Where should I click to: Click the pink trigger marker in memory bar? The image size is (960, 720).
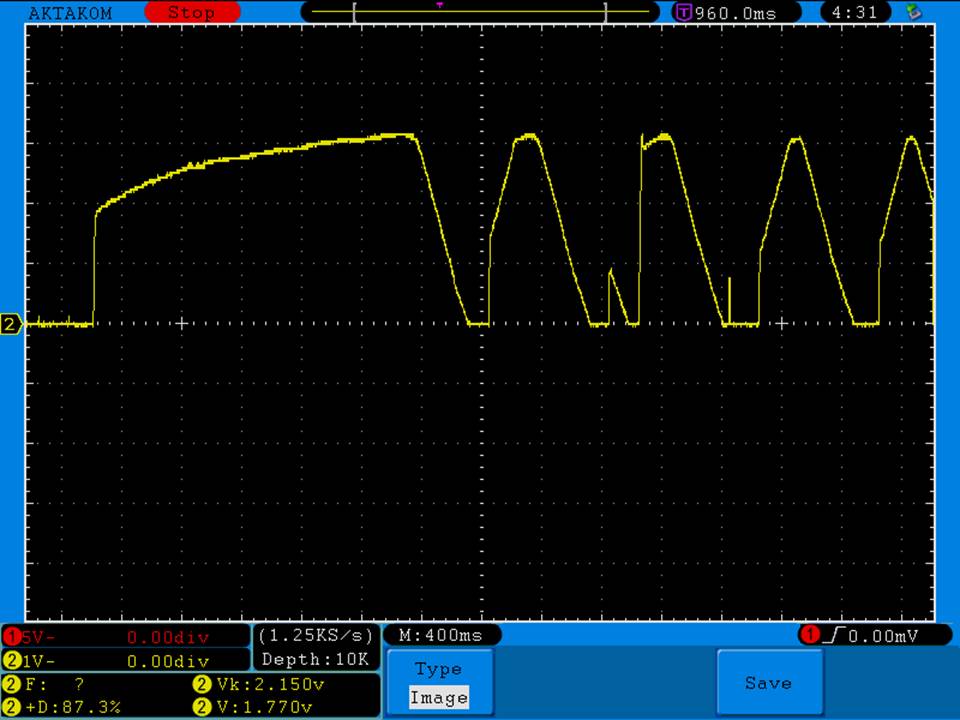point(440,5)
